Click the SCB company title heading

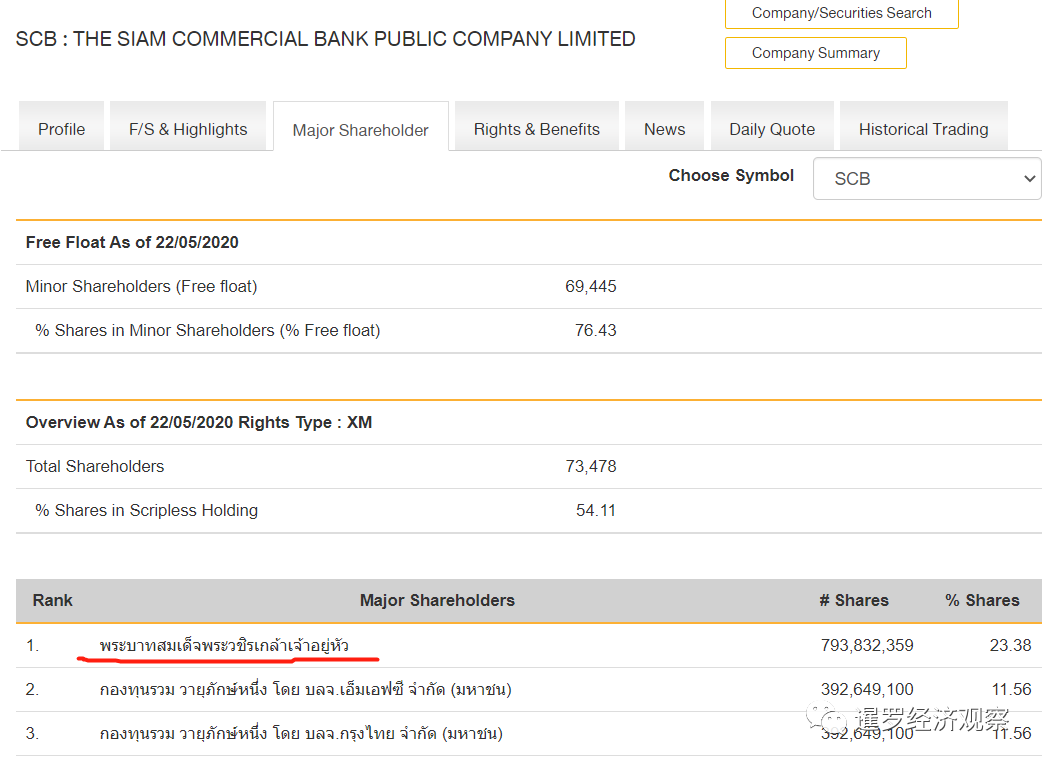click(x=326, y=39)
